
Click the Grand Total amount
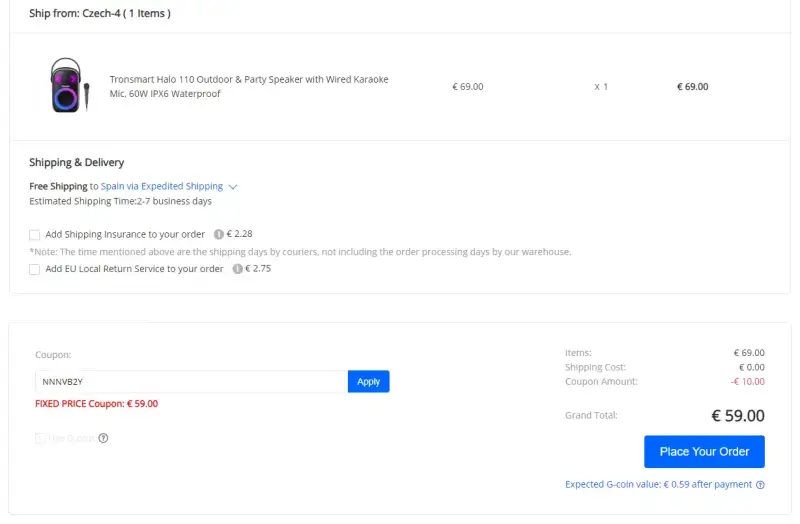click(738, 415)
